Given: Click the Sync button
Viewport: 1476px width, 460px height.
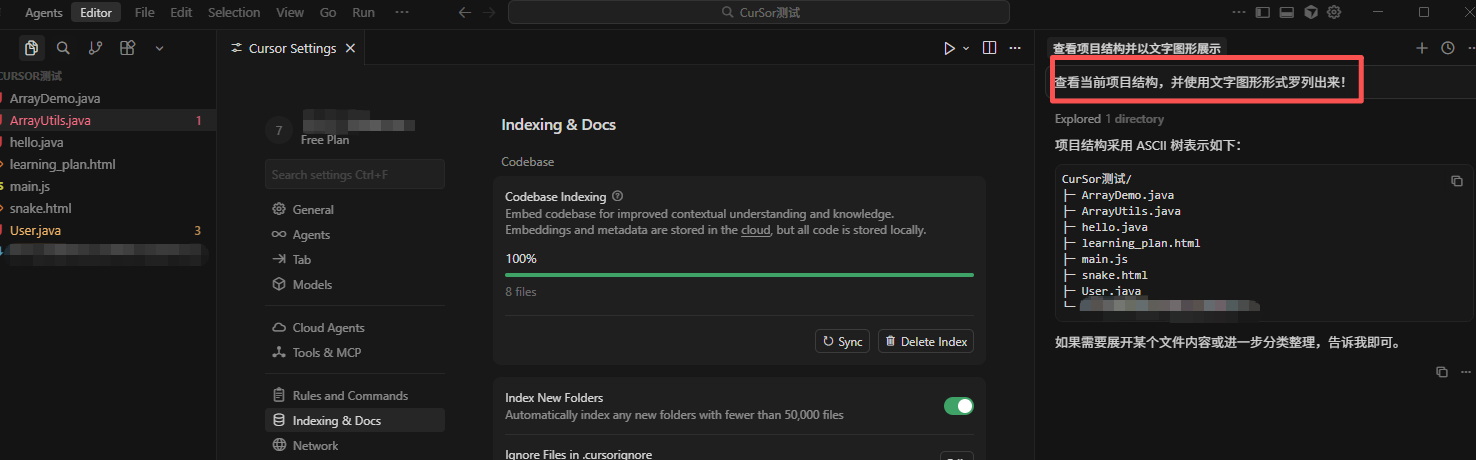Looking at the screenshot, I should 842,342.
